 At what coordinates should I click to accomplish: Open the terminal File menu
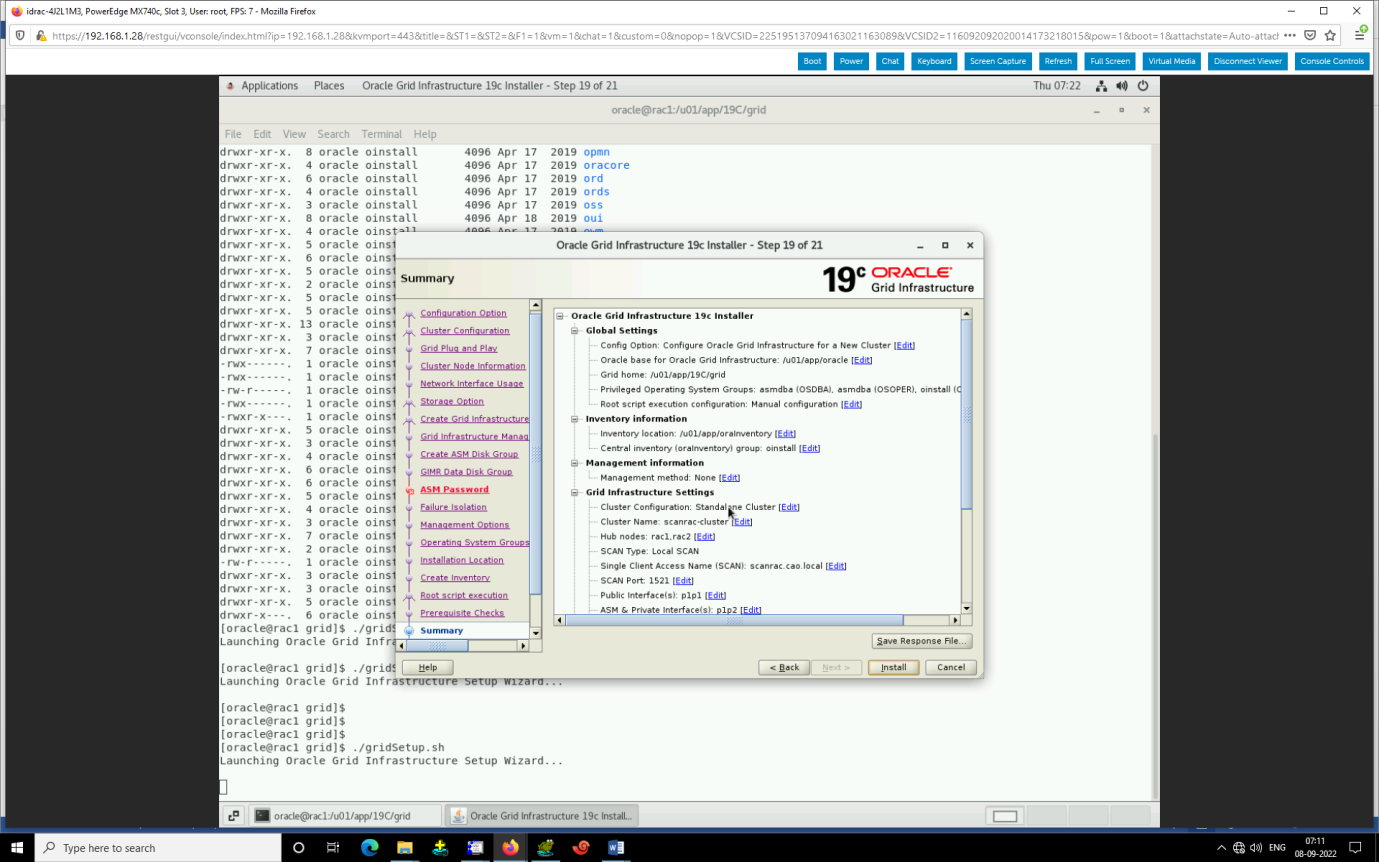[233, 134]
